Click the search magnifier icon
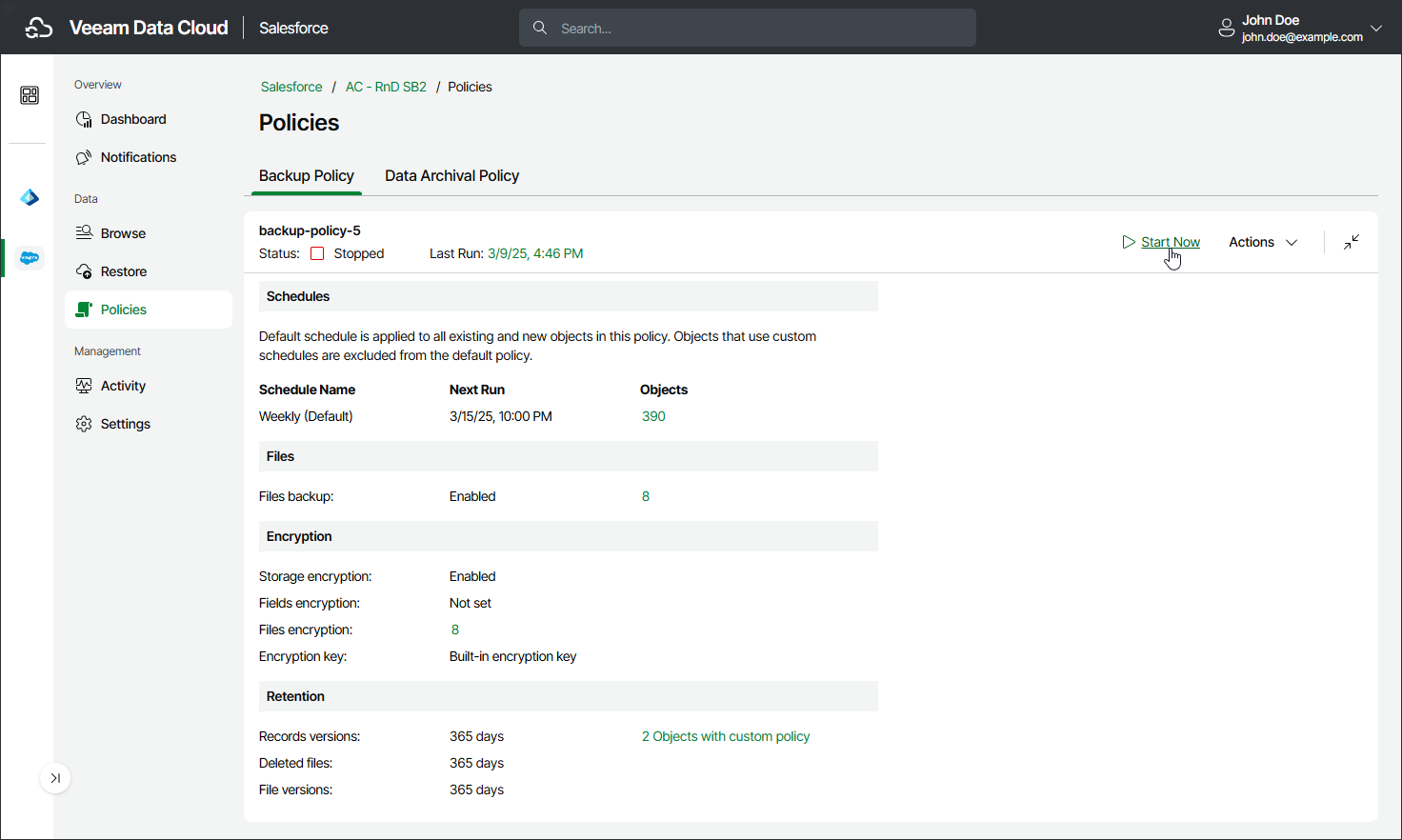Screen dimensions: 1402x840 pos(540,28)
